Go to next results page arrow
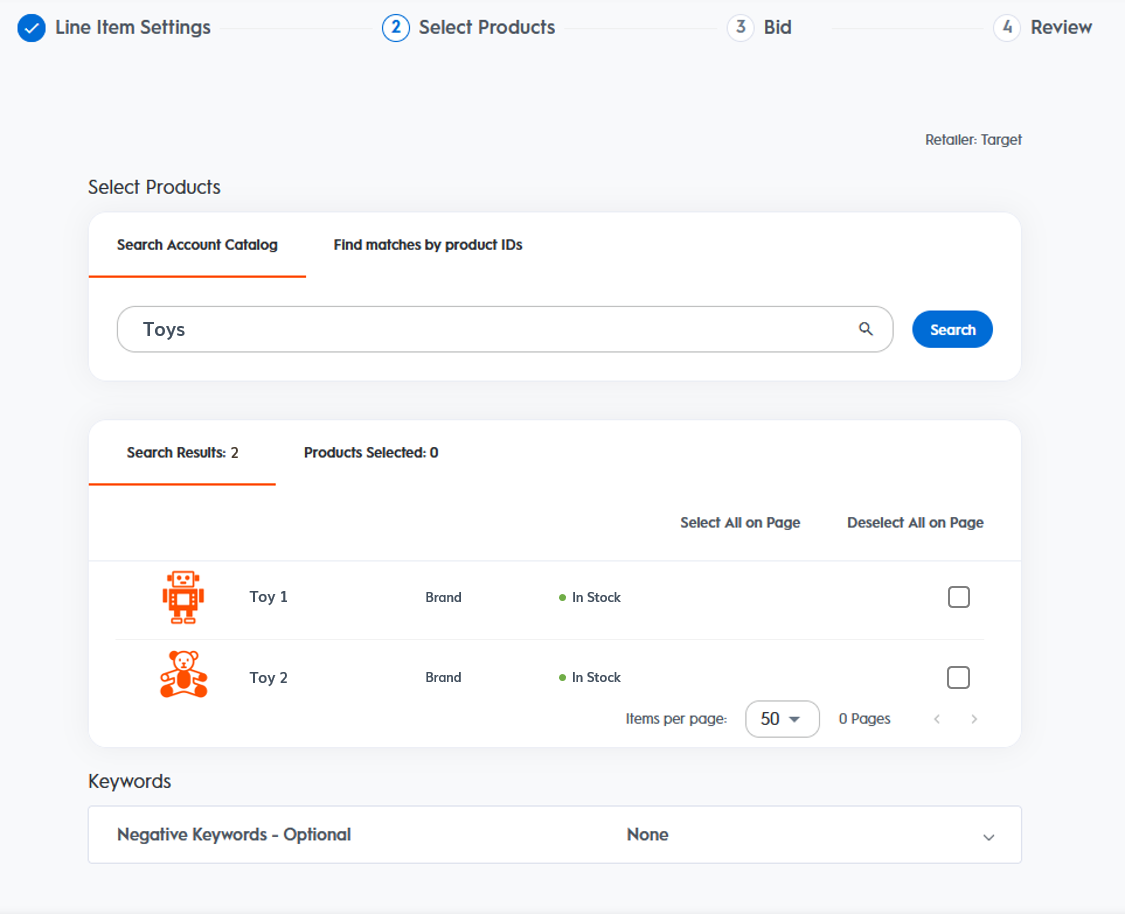 pos(974,719)
